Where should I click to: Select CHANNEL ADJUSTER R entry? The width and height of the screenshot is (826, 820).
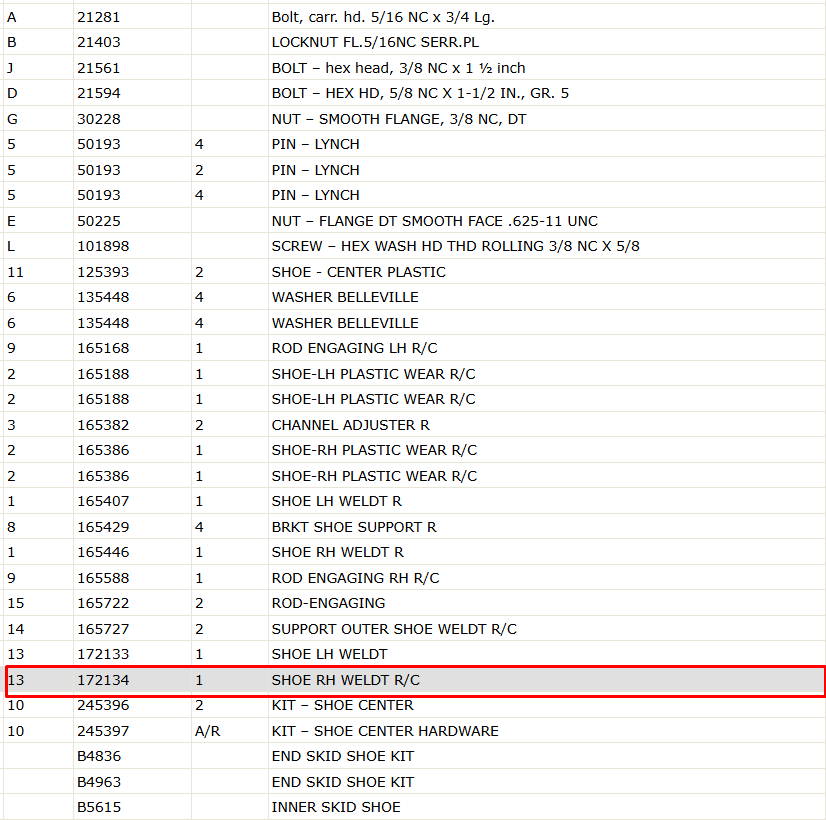(x=350, y=425)
